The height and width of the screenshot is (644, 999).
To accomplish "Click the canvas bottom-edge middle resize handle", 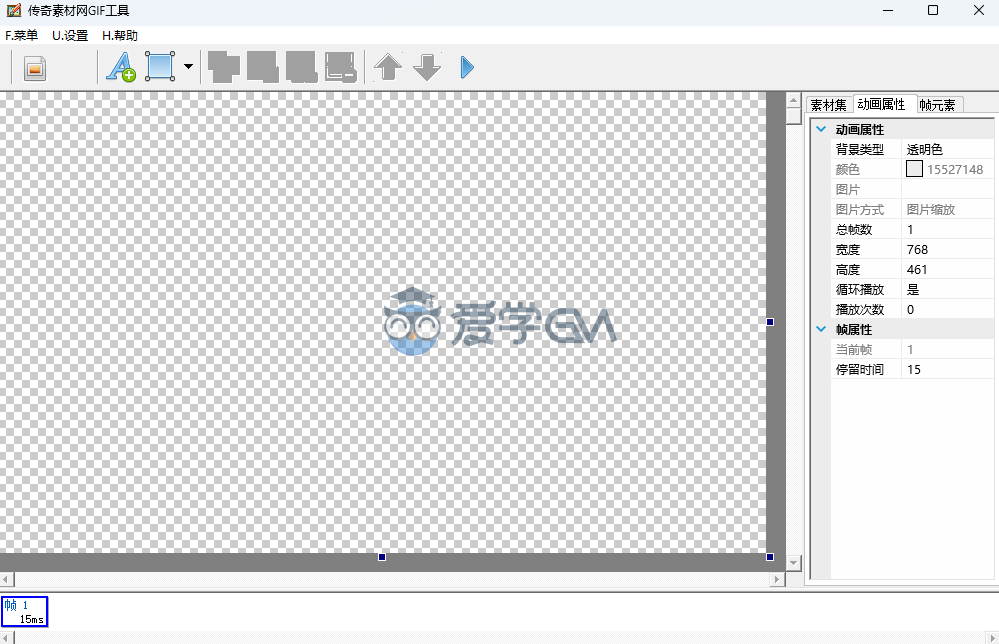I will (x=382, y=557).
